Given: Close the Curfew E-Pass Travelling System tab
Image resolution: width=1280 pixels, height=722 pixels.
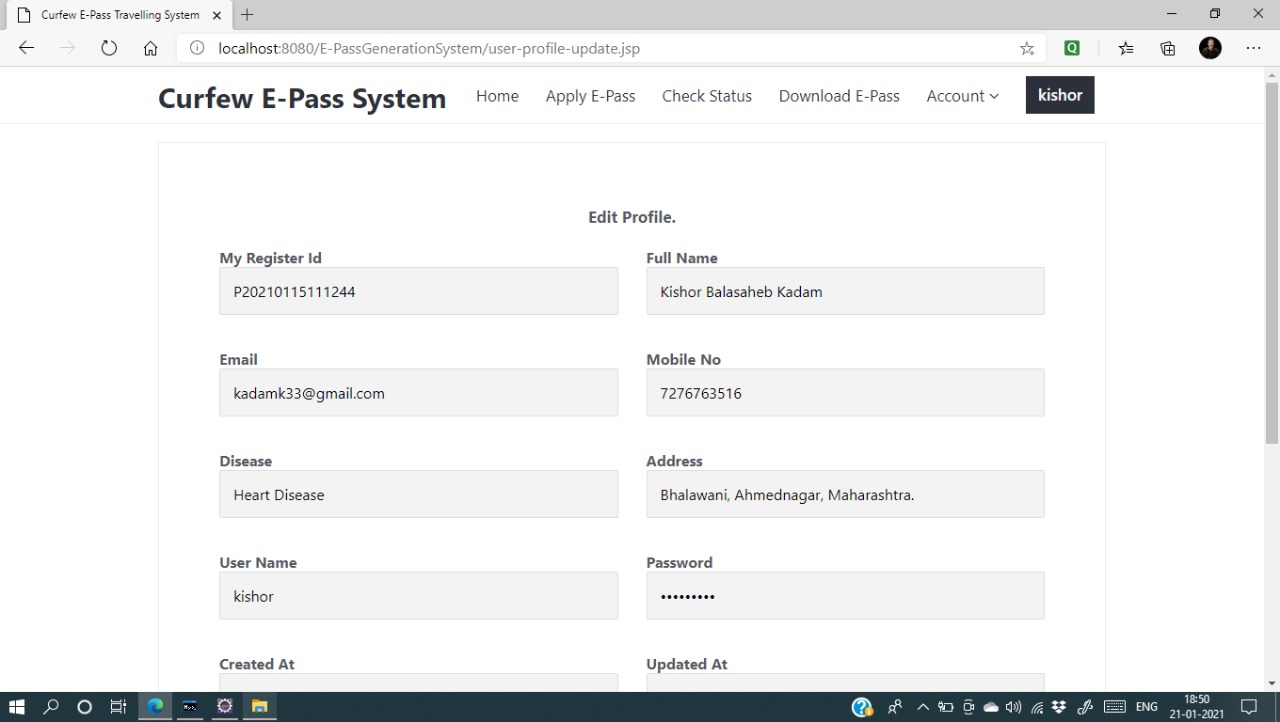Looking at the screenshot, I should 217,15.
